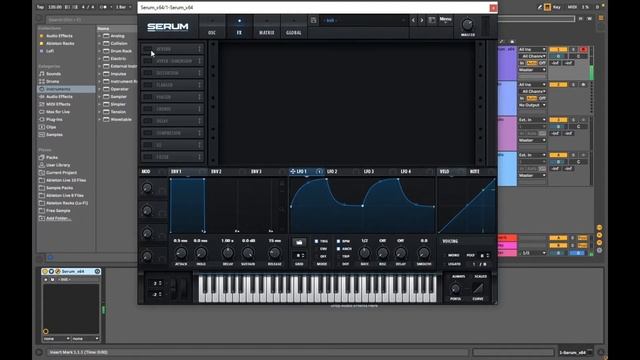
Task: Enable the Reverb effect
Action: tap(148, 49)
